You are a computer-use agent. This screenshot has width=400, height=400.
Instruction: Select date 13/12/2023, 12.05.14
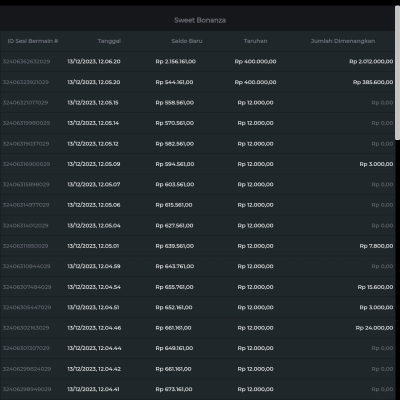point(93,123)
